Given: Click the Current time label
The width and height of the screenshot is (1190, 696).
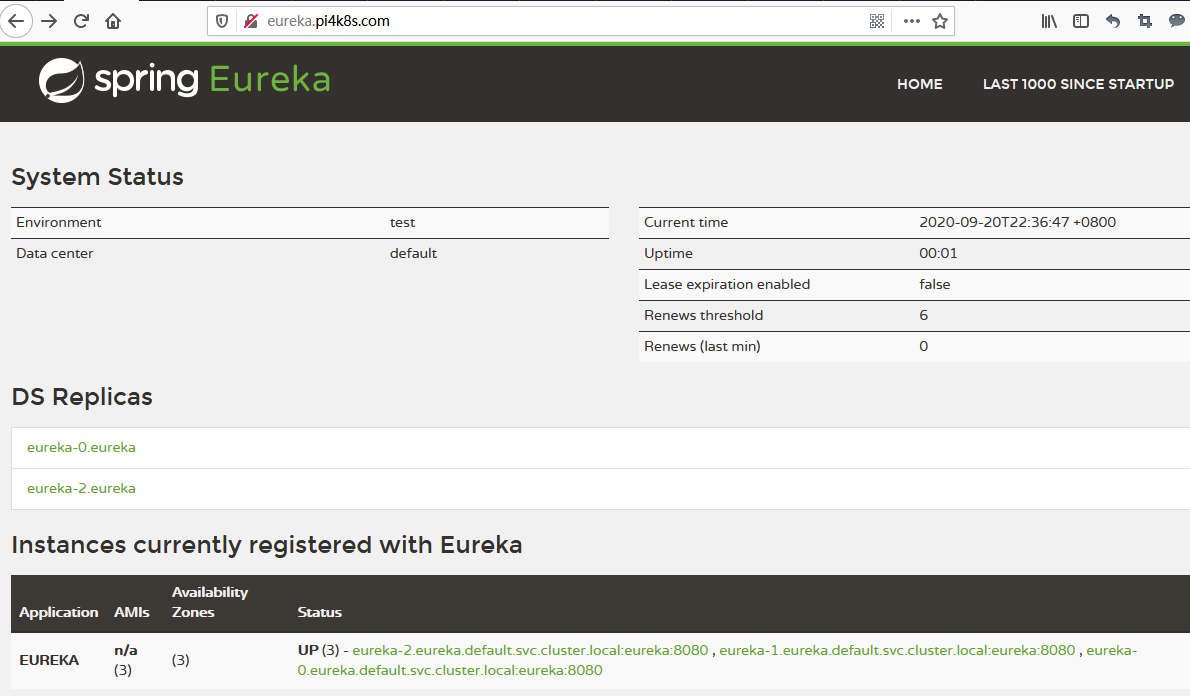Looking at the screenshot, I should [x=686, y=222].
